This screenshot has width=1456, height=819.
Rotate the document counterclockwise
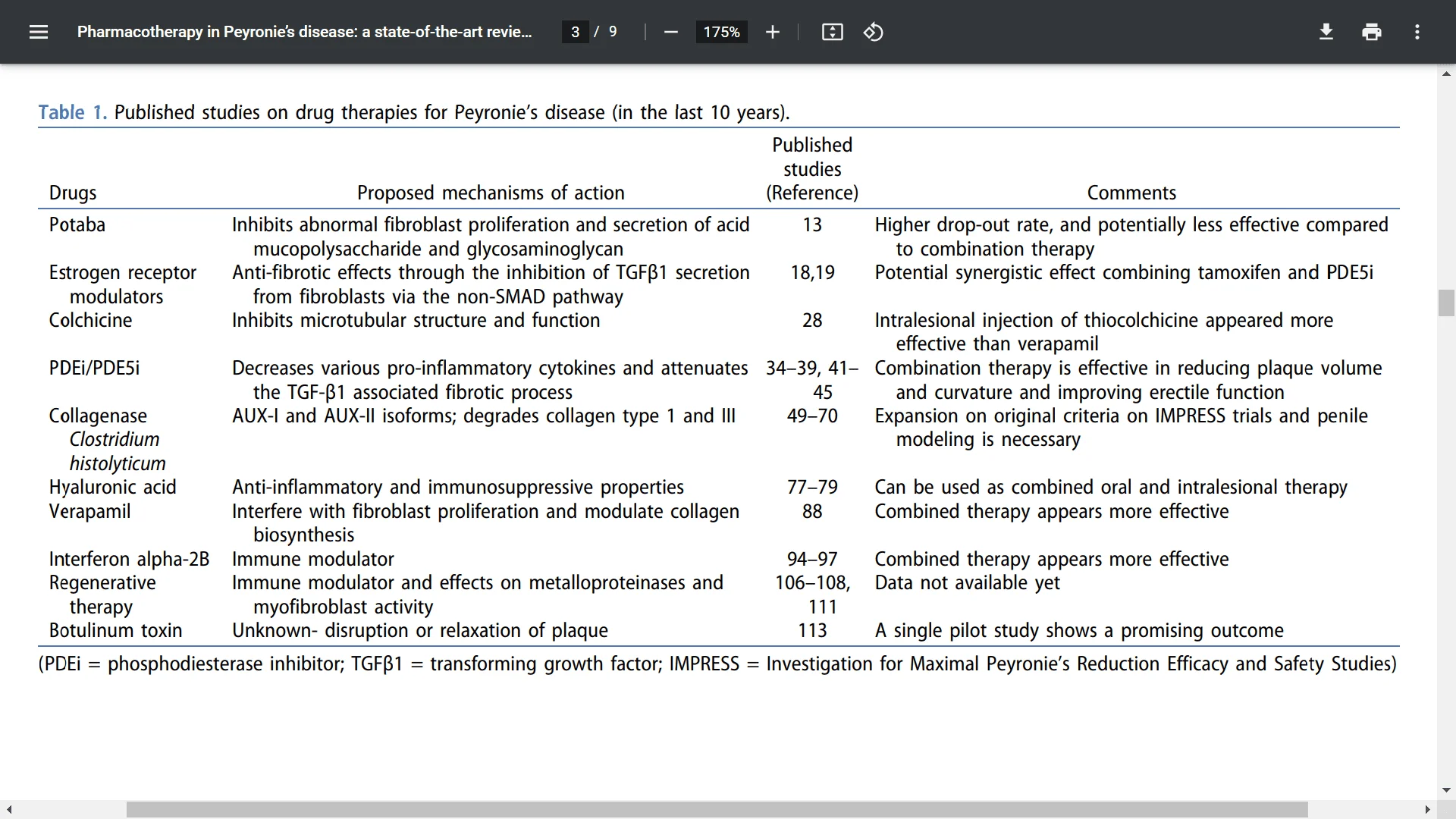[x=873, y=32]
